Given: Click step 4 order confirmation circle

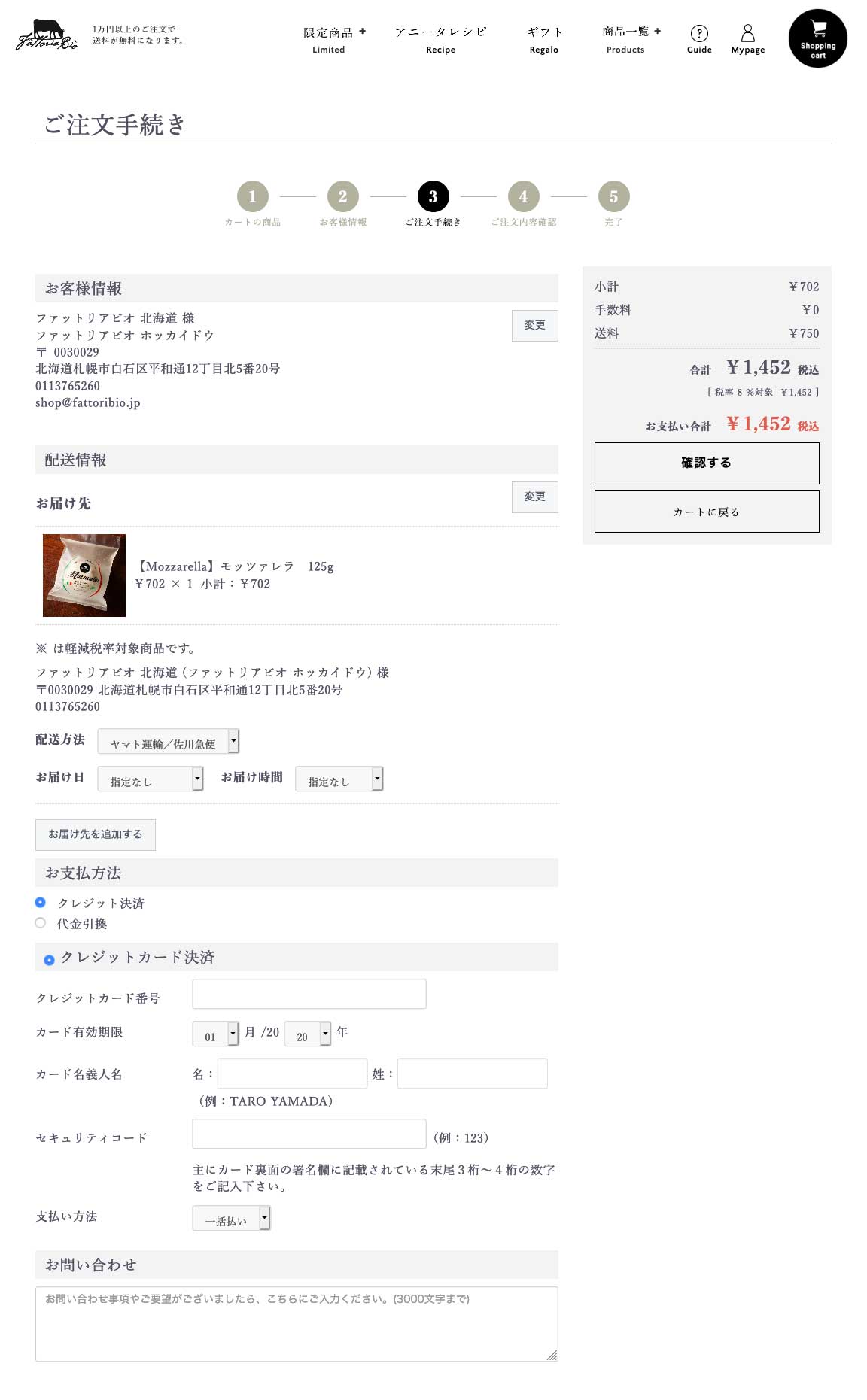Looking at the screenshot, I should pos(524,196).
